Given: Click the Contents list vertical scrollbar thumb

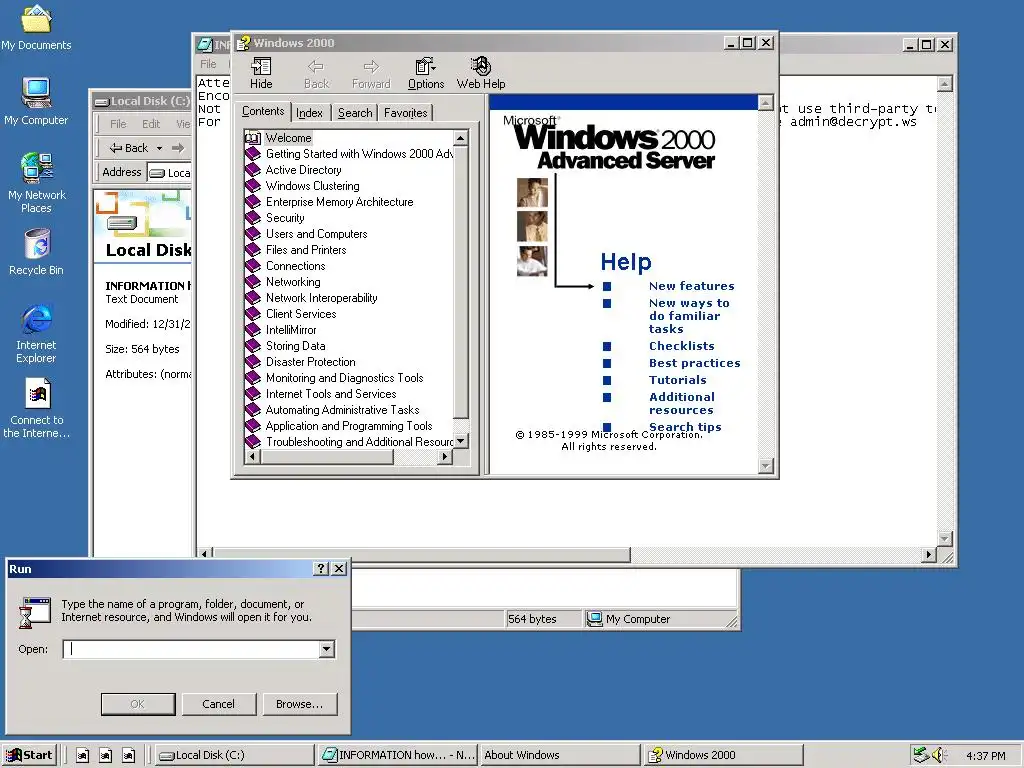Looking at the screenshot, I should tap(460, 282).
